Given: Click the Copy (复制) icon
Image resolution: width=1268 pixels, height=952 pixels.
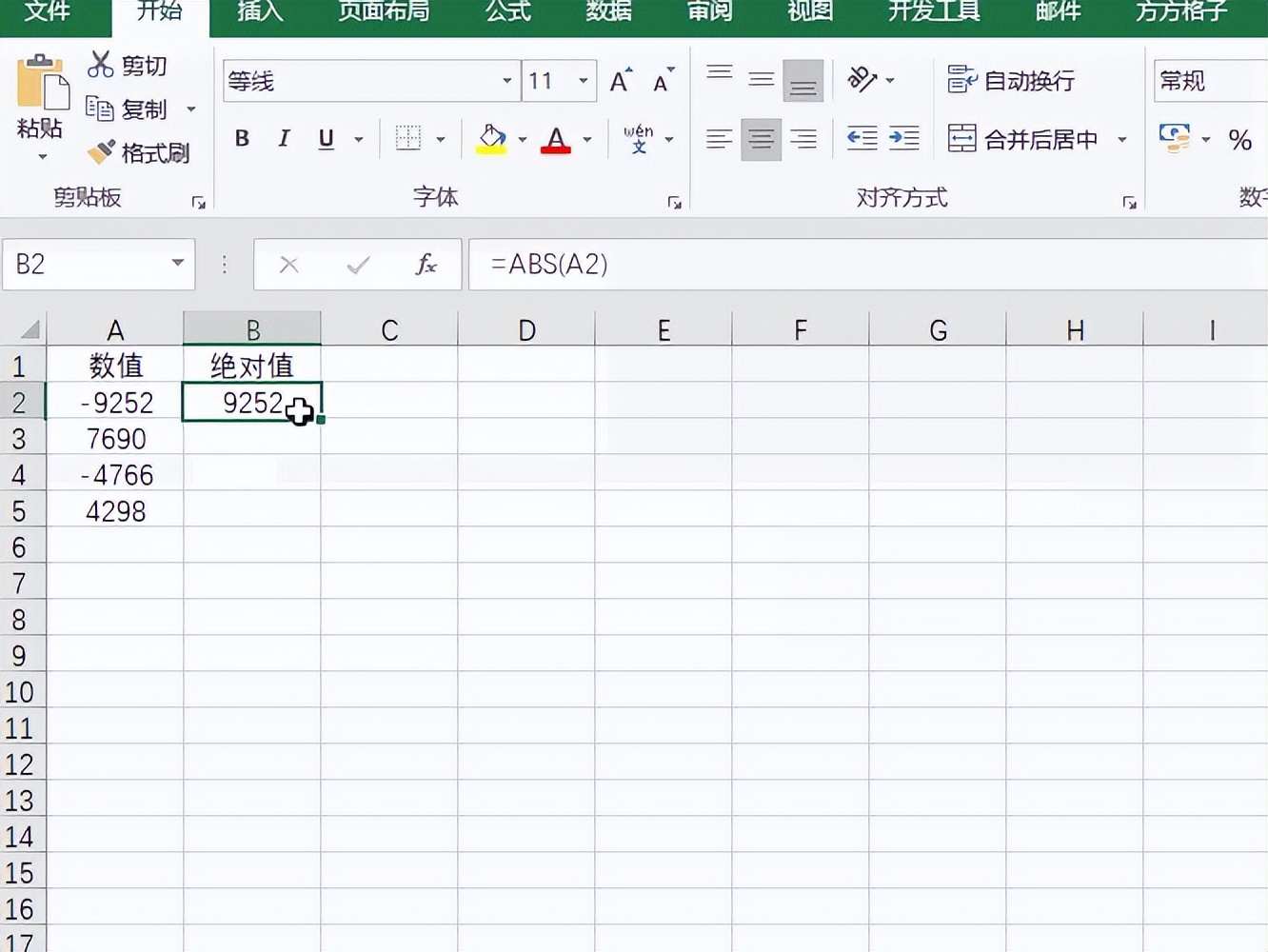Looking at the screenshot, I should tap(100, 109).
